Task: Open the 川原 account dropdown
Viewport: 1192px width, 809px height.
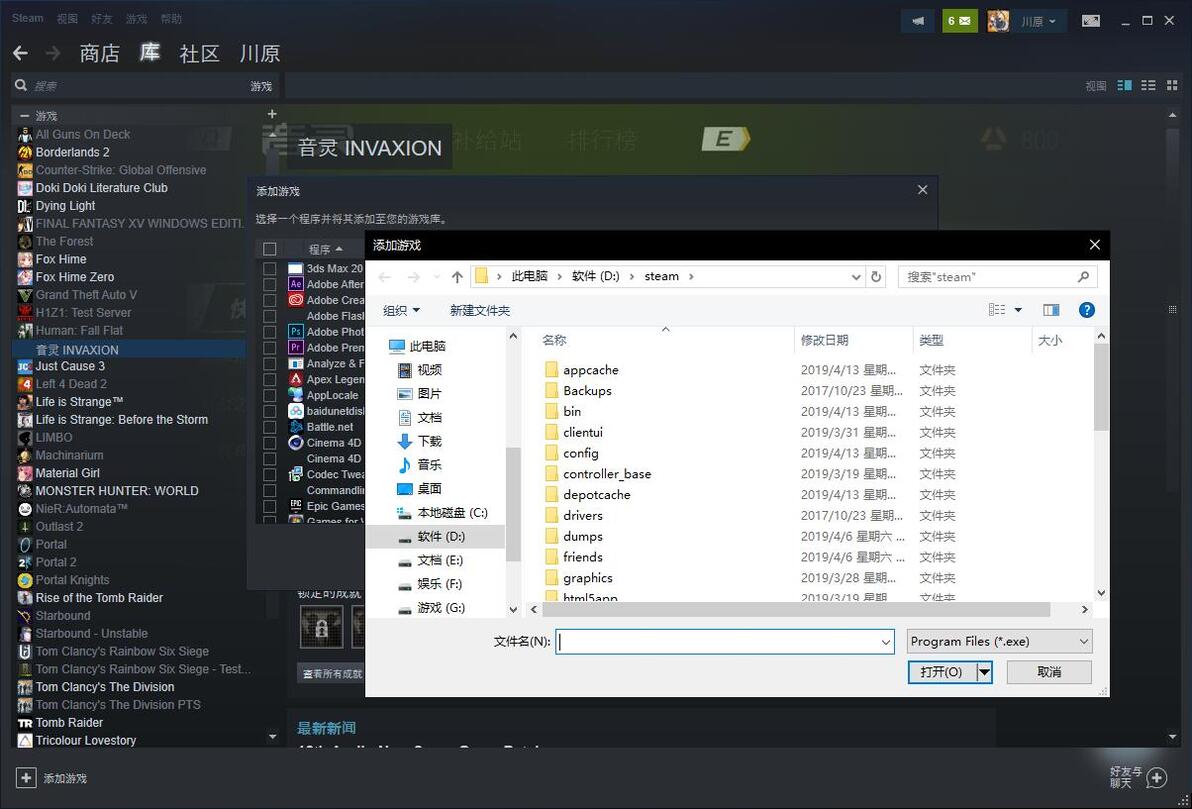Action: coord(1038,21)
